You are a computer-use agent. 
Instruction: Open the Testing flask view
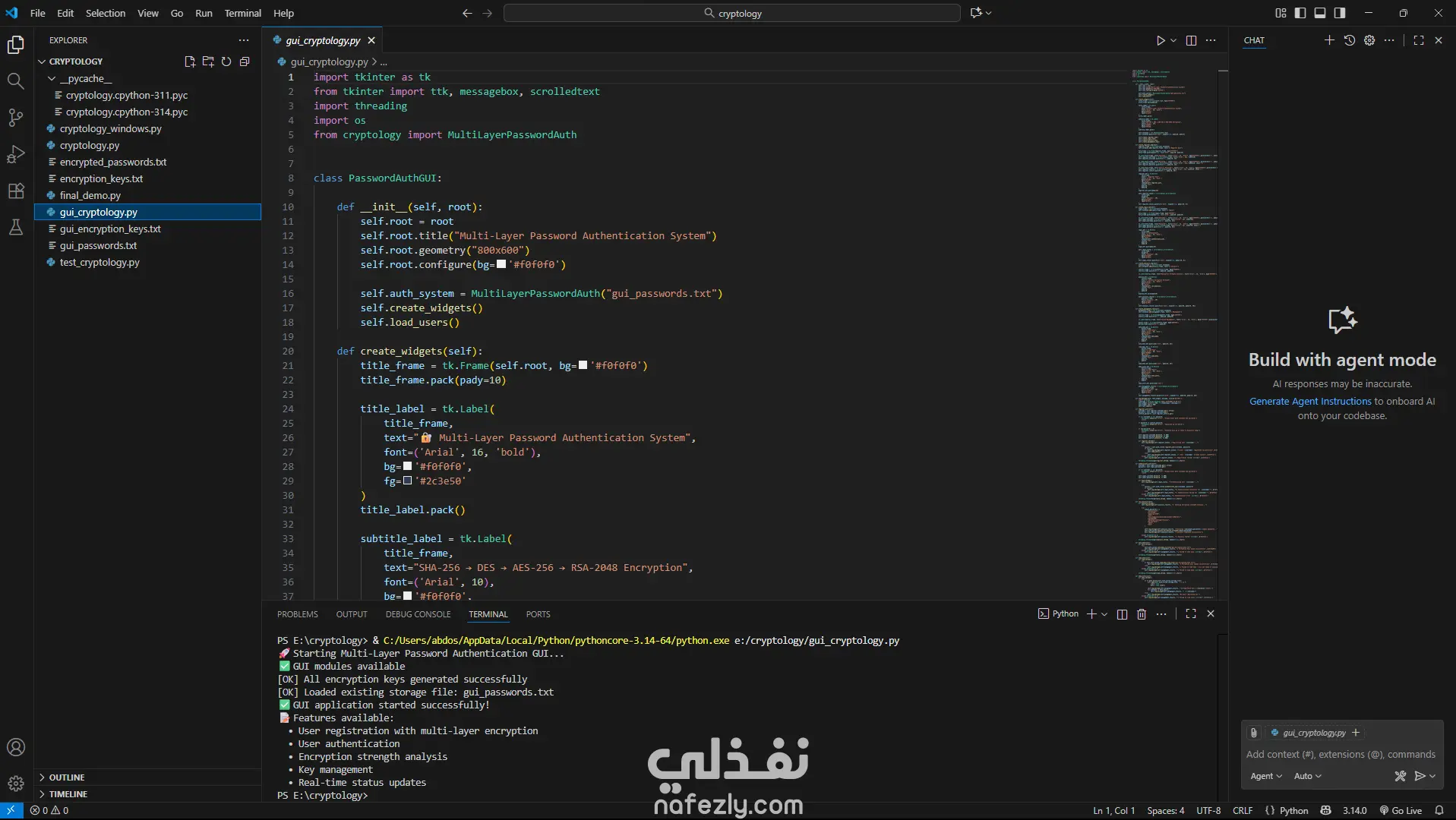(x=16, y=227)
